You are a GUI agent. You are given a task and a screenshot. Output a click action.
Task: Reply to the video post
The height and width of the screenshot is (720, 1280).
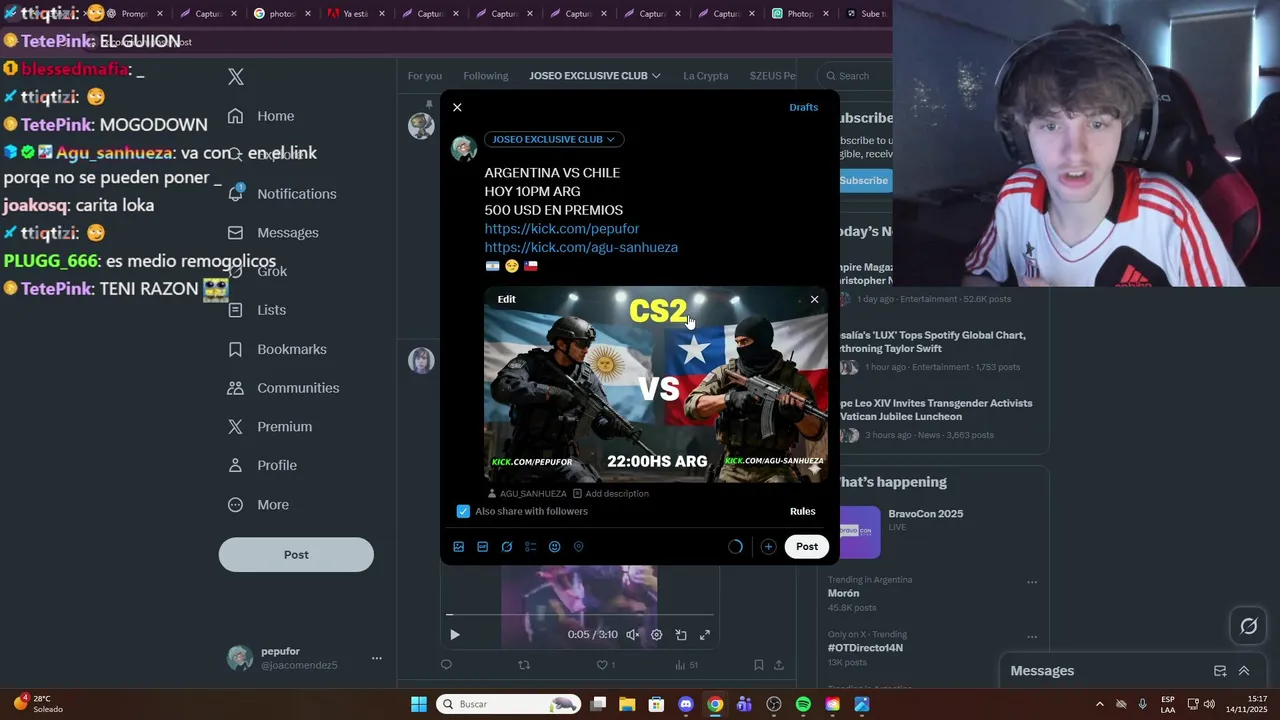pos(446,665)
